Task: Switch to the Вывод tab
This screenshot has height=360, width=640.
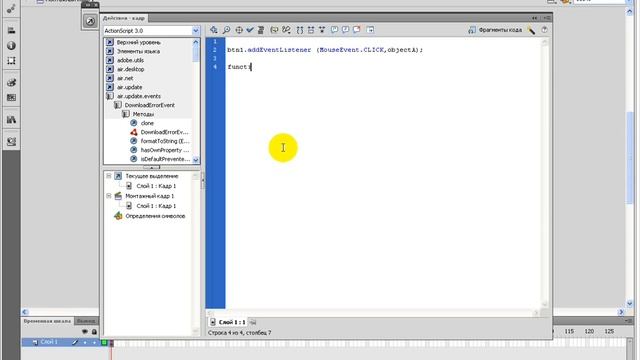Action: pos(86,321)
